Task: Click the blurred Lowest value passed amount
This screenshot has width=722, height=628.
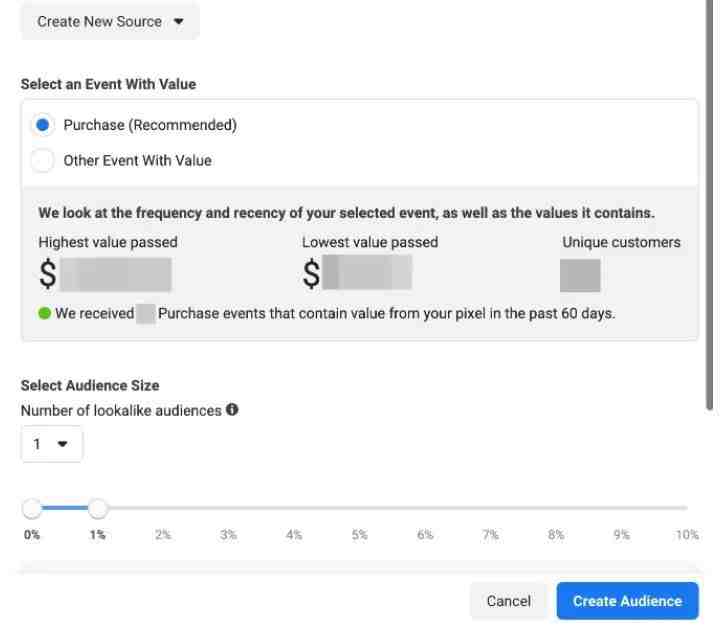Action: pyautogui.click(x=367, y=272)
